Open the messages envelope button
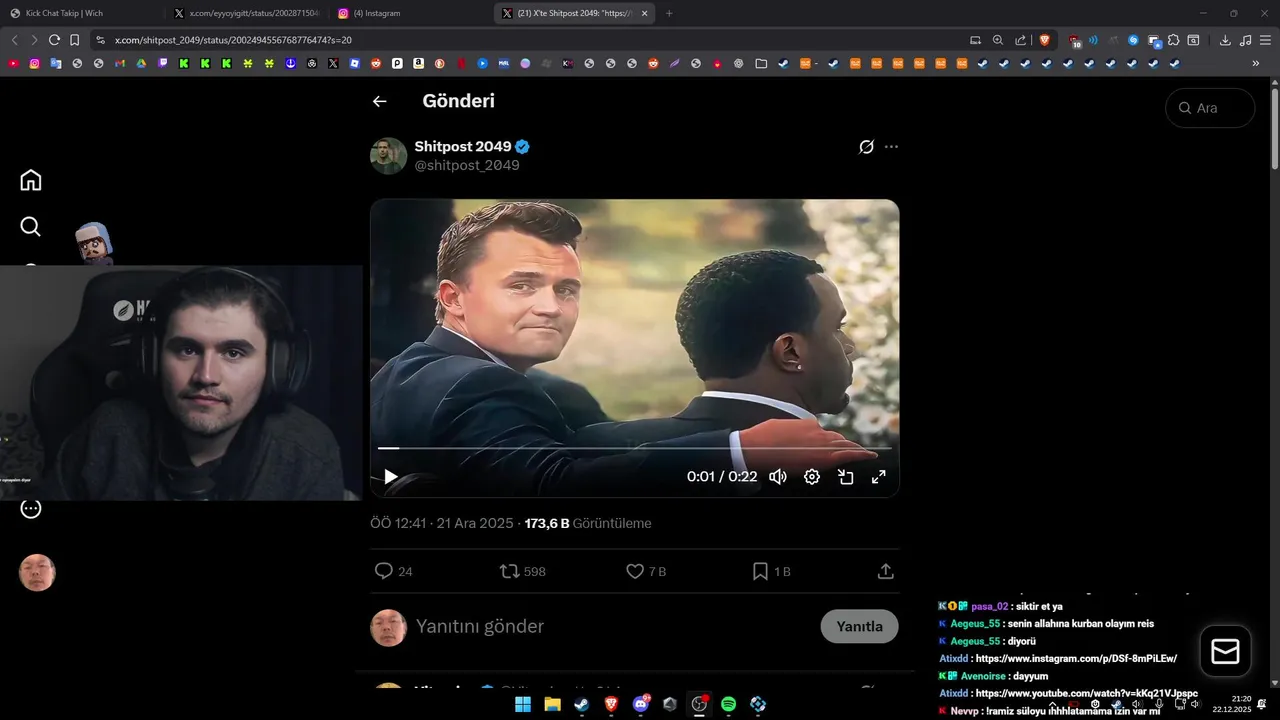1280x720 pixels. coord(1225,652)
